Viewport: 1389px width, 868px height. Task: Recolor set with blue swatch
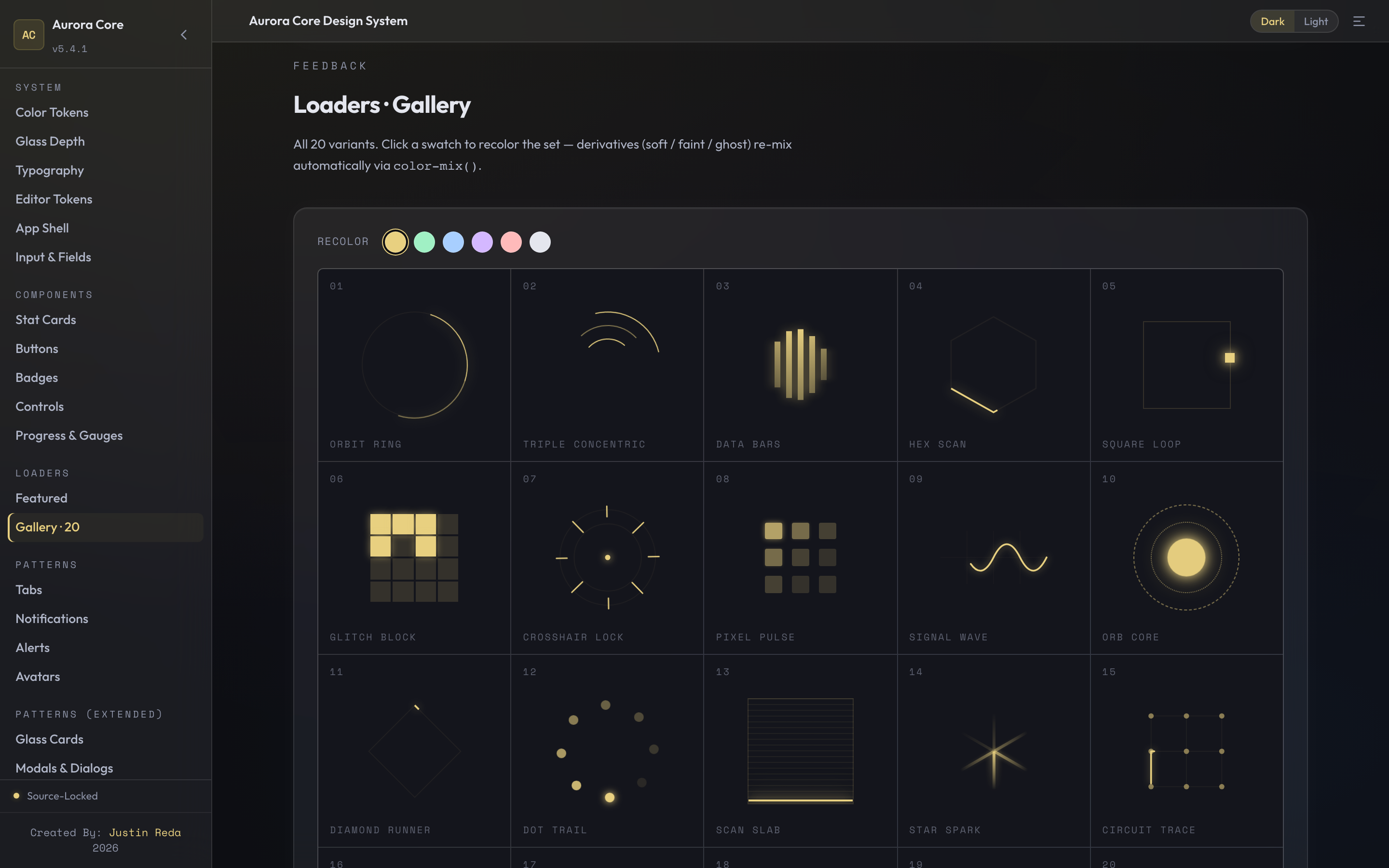pos(453,242)
